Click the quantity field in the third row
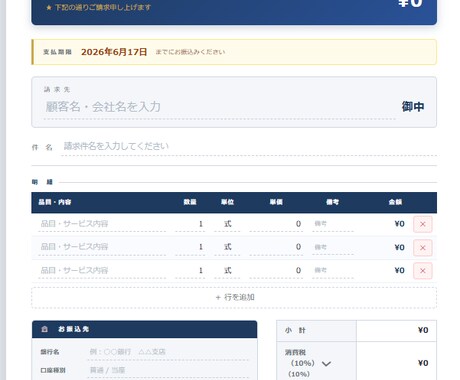Screen dimensions: 460x380 pyautogui.click(x=190, y=270)
